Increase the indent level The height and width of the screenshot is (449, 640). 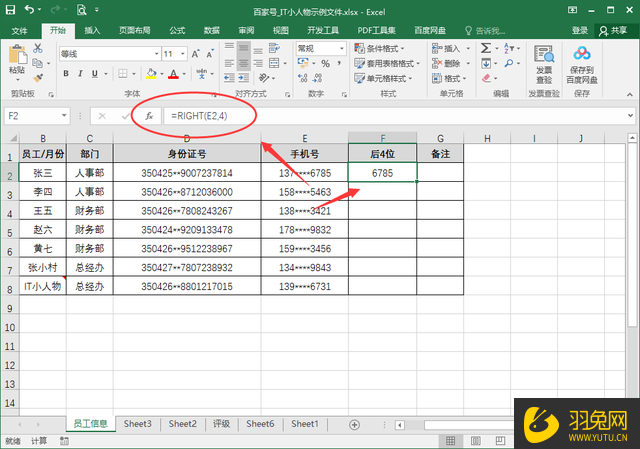(244, 78)
